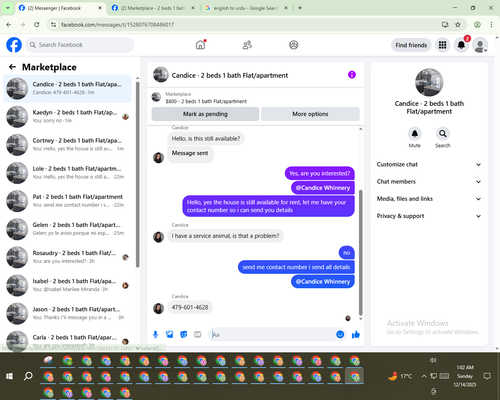Screen dimensions: 500x400
Task: Click Candice's large profile picture in the sidebar
Action: [x=429, y=82]
